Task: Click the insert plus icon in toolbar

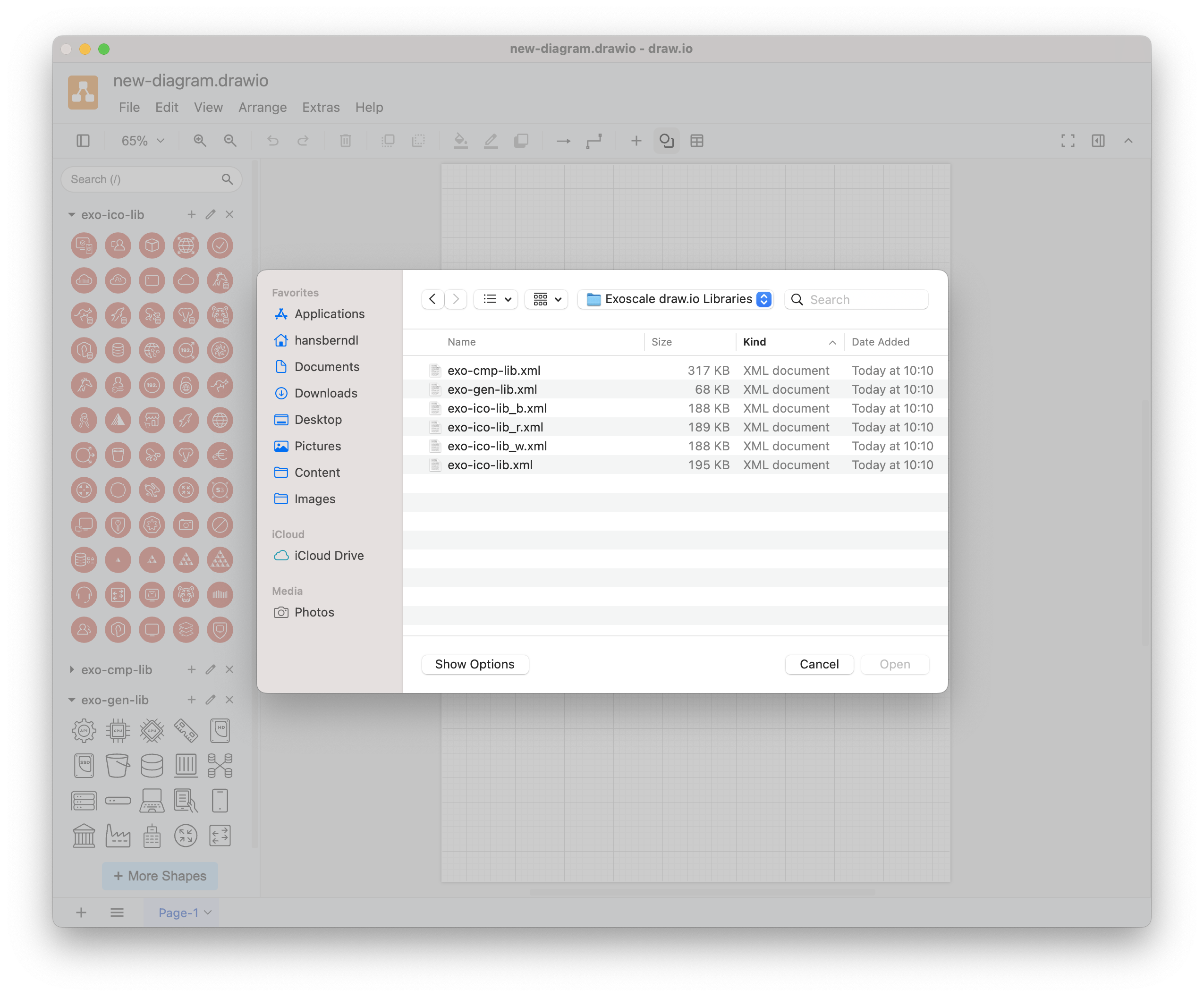Action: pos(636,141)
